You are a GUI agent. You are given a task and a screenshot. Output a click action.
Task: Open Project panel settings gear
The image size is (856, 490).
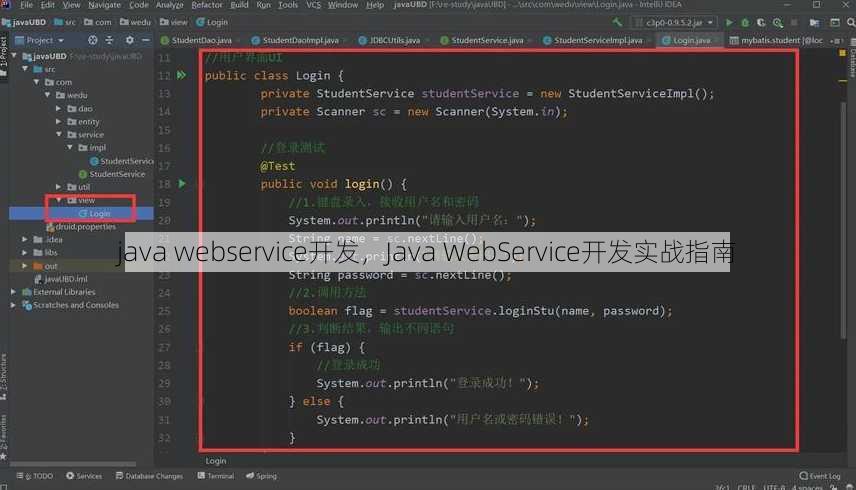[x=129, y=40]
